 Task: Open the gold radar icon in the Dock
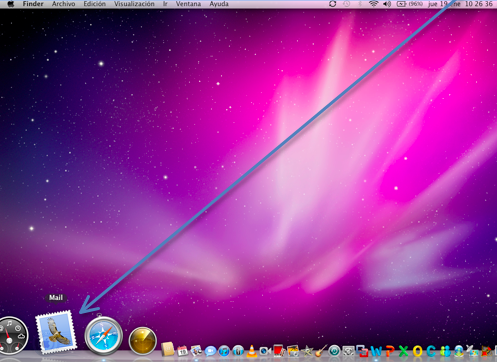143,340
